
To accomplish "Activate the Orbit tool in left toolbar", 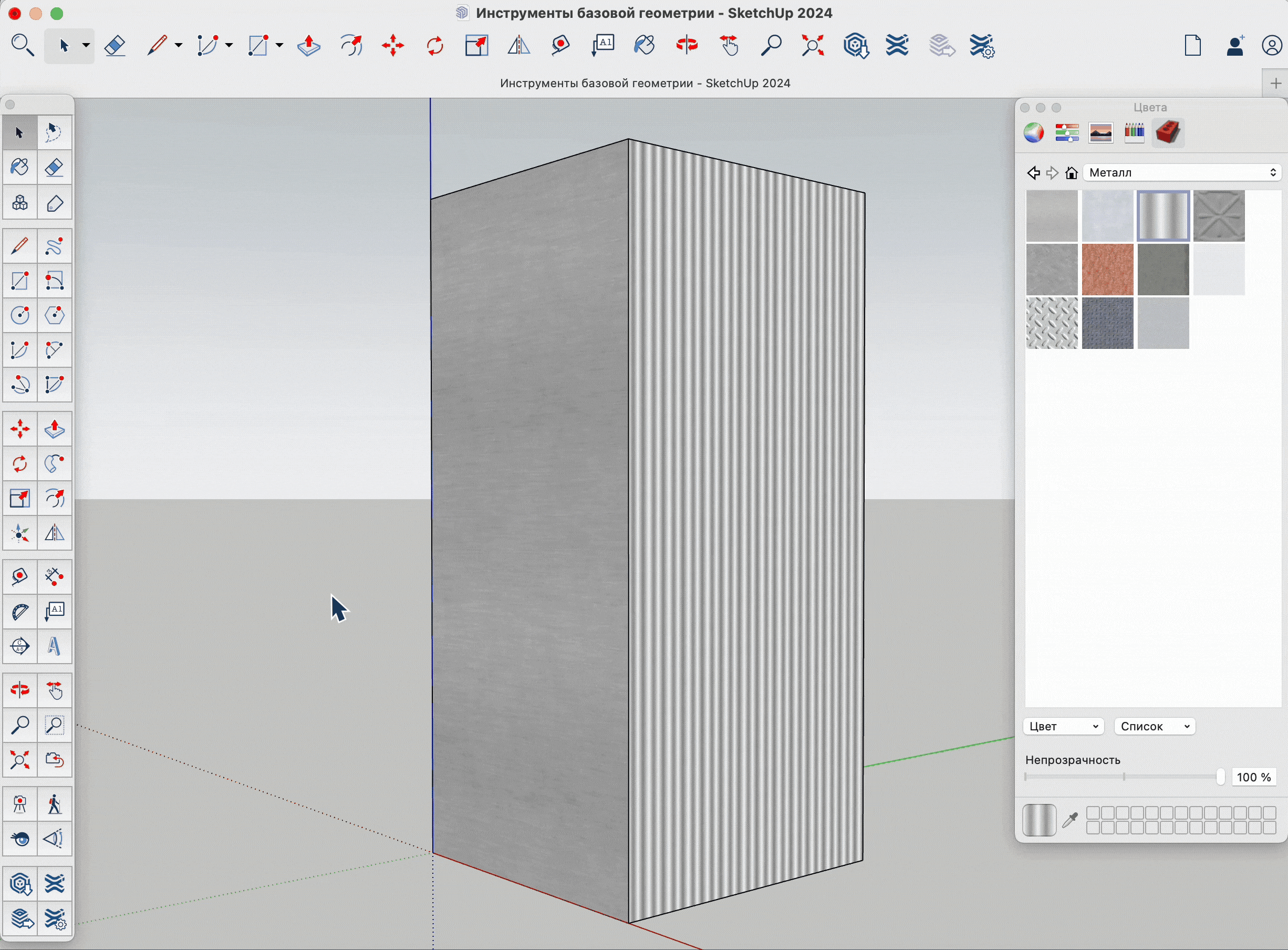I will tap(19, 689).
